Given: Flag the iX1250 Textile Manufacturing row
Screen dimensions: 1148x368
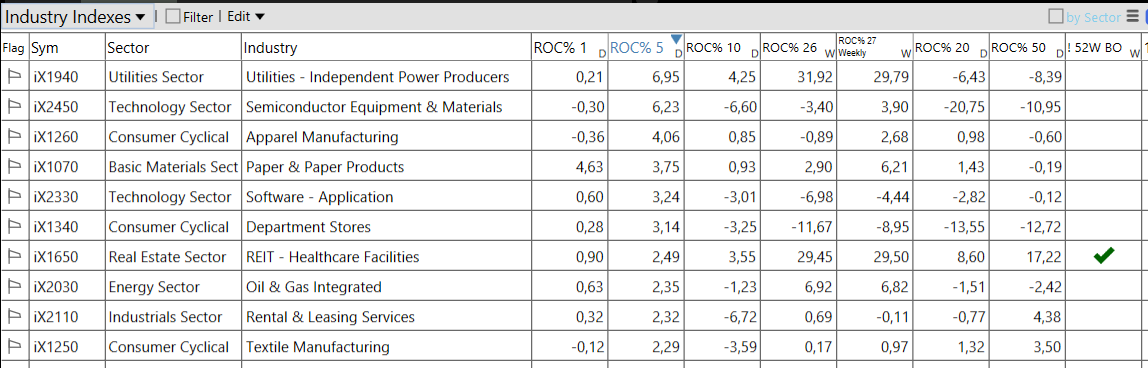Looking at the screenshot, I should 14,347.
